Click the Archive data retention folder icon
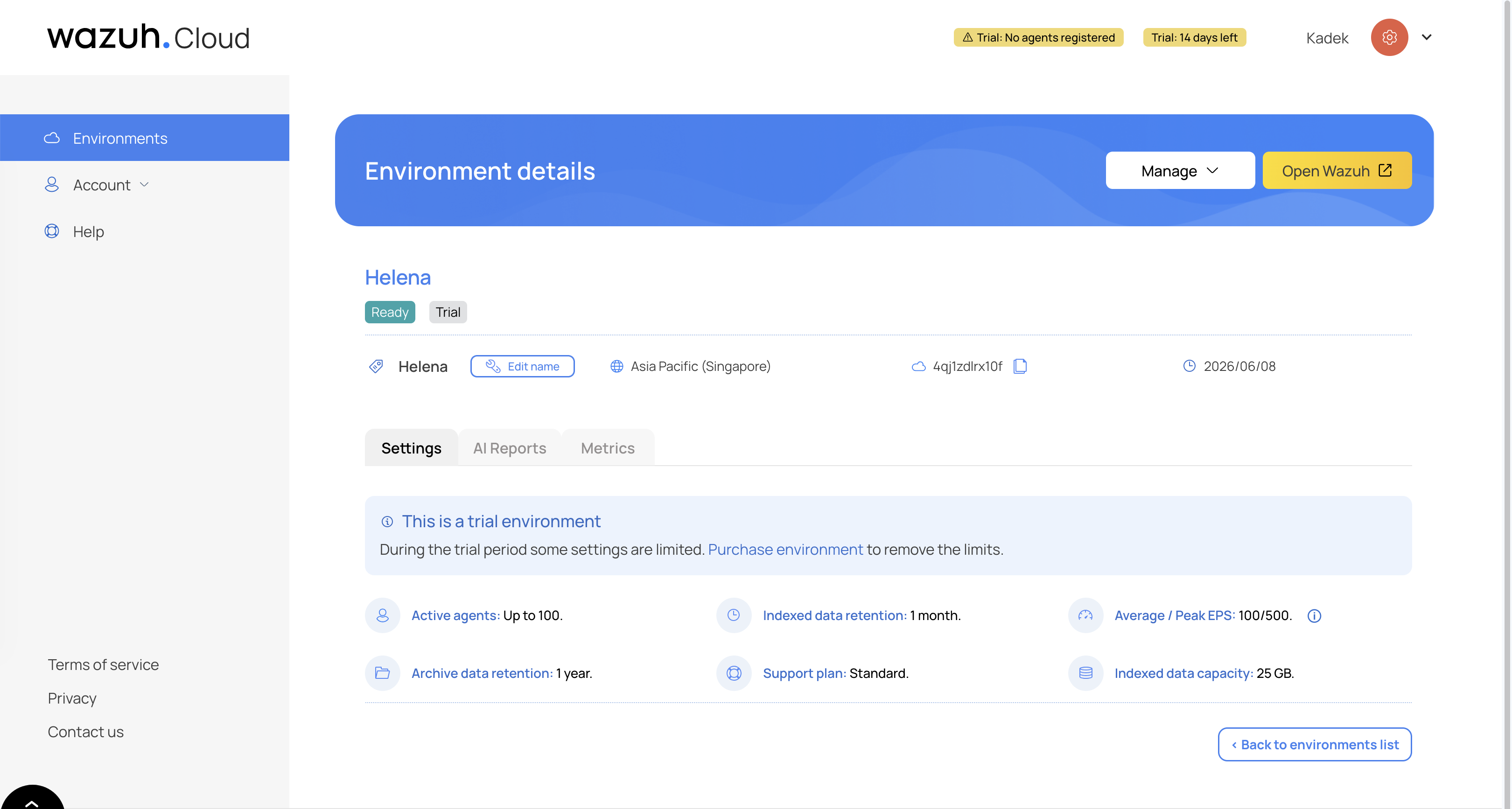The height and width of the screenshot is (809, 1512). tap(383, 673)
